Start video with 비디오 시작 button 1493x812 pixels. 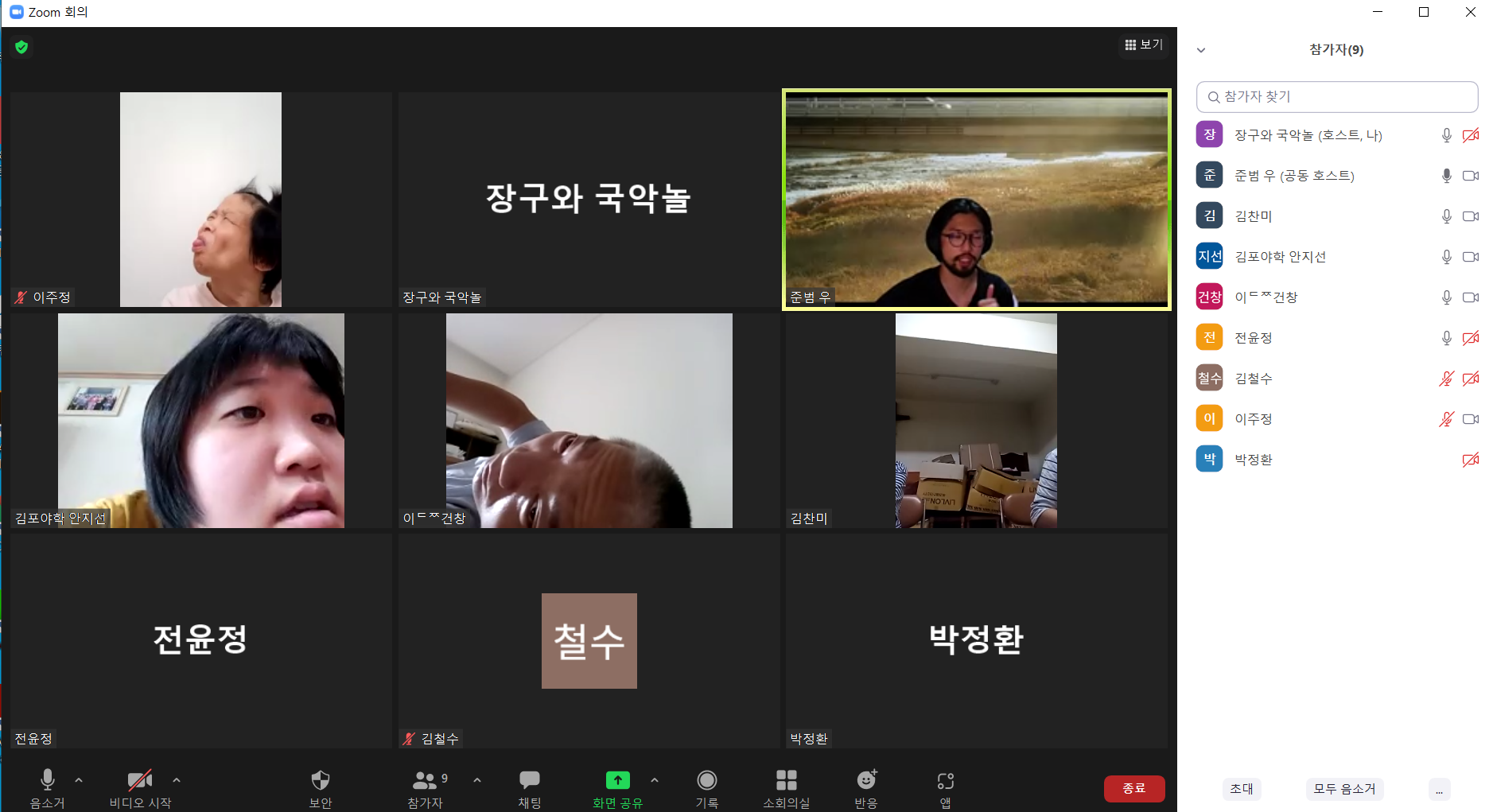click(x=140, y=789)
